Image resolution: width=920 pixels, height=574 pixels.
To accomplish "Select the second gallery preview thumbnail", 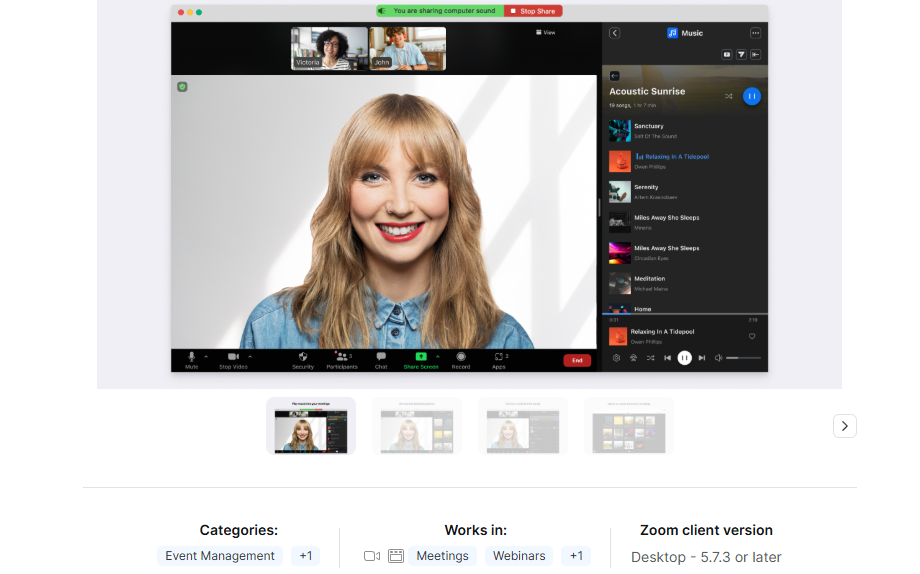I will pyautogui.click(x=417, y=426).
